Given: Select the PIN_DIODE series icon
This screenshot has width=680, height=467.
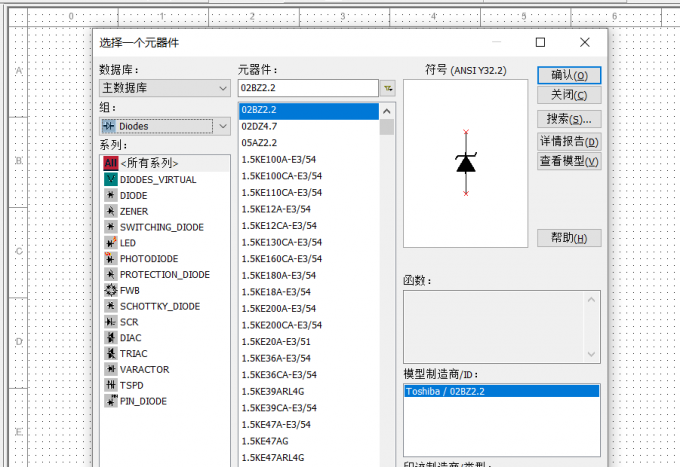Looking at the screenshot, I should tap(111, 401).
